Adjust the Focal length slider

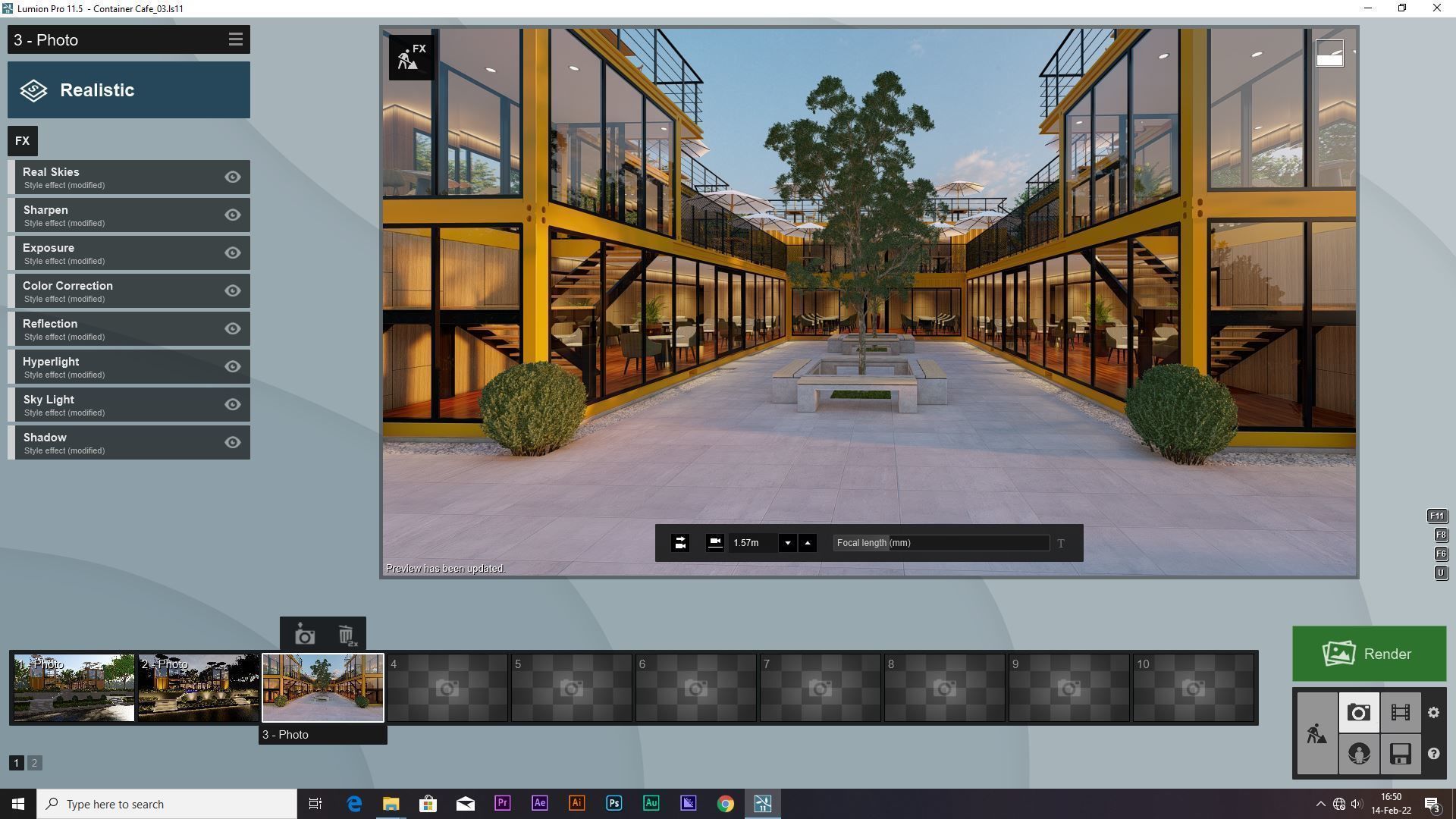point(941,543)
